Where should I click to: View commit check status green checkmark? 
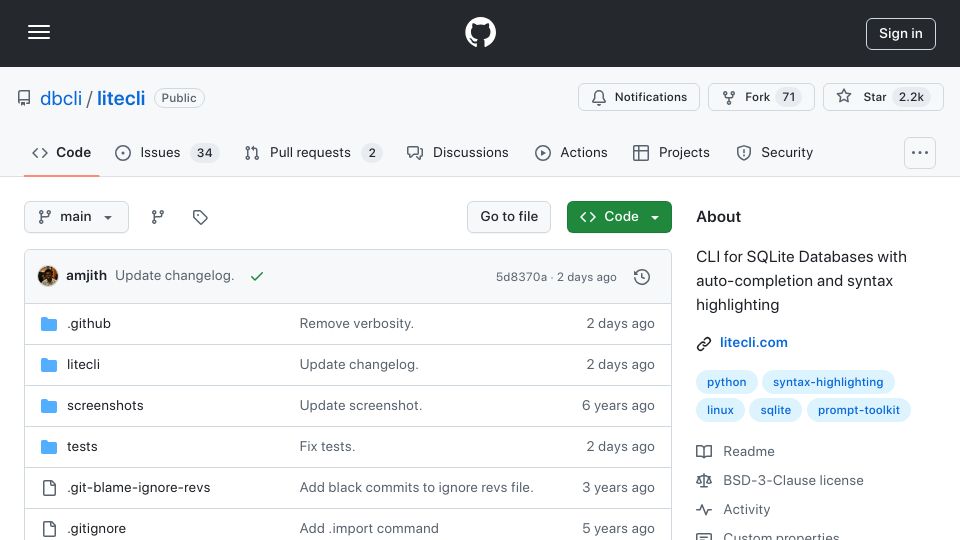(257, 276)
